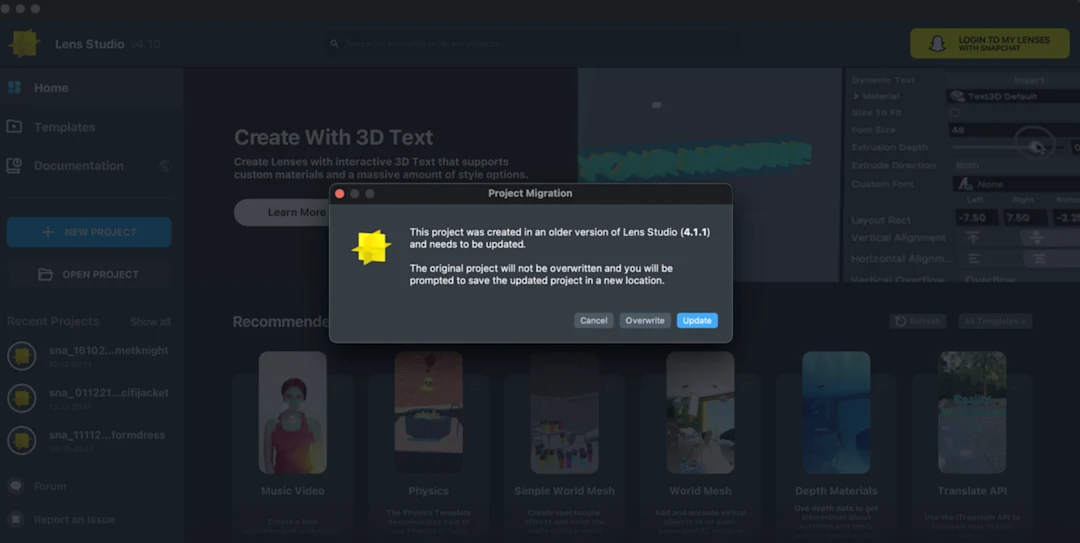Click the yellow Lens Studio icon in dialog

coord(371,247)
